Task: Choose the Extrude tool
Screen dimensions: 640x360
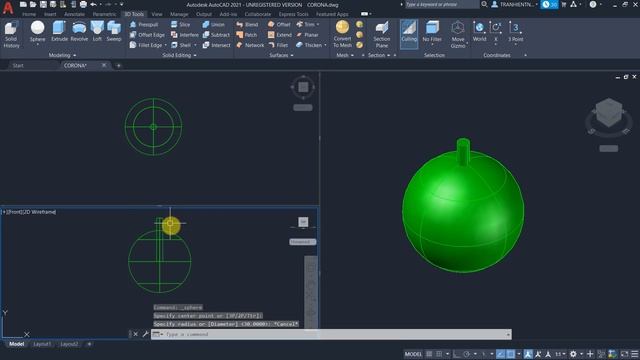Action: (59, 31)
